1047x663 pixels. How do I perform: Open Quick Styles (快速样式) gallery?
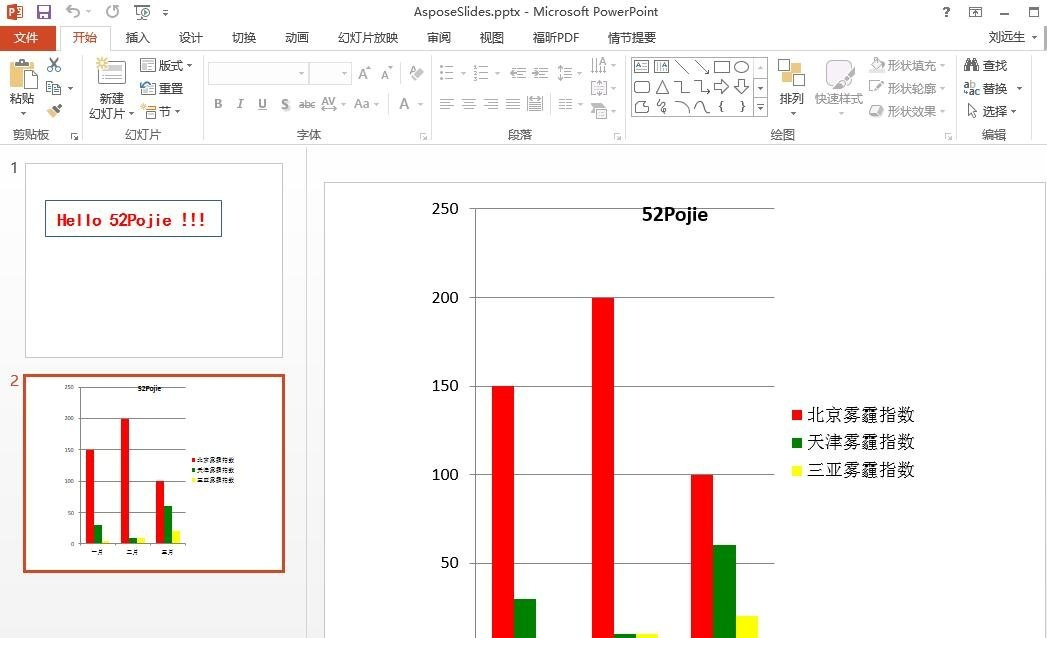[839, 86]
